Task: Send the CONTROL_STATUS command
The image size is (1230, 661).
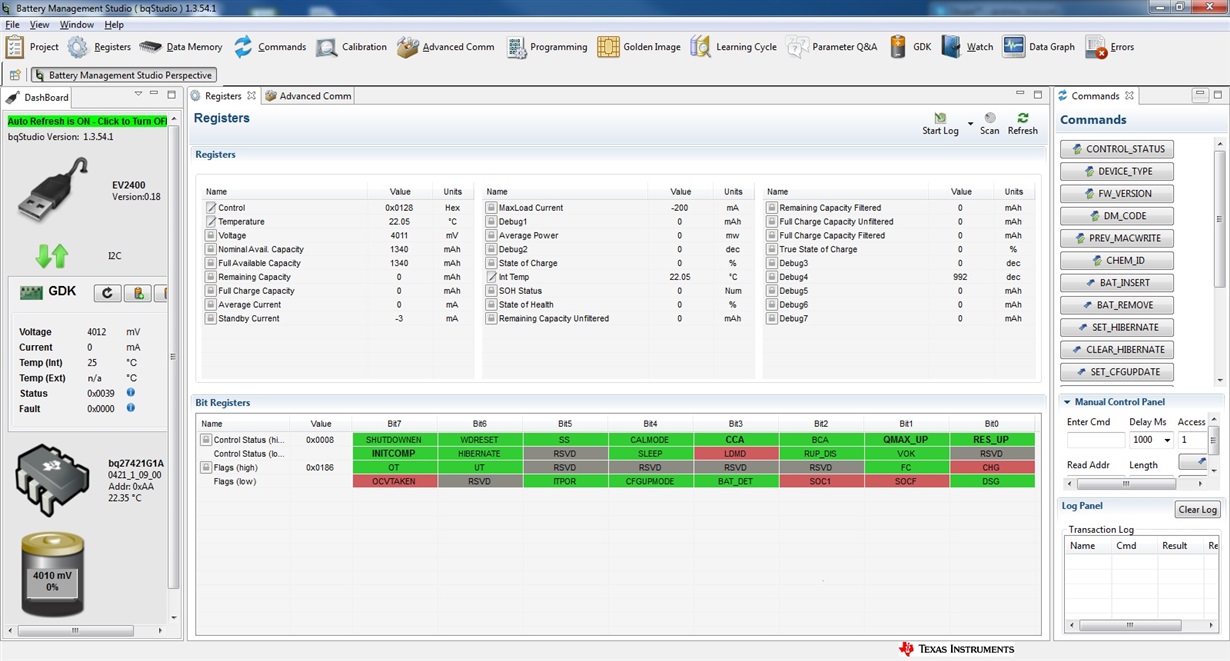Action: tap(1117, 149)
